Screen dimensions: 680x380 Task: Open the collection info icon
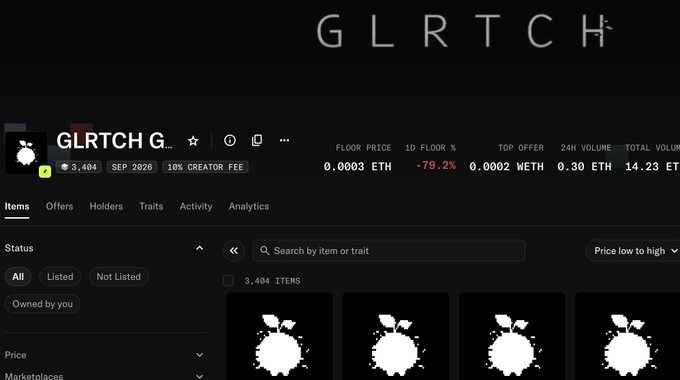(x=230, y=140)
